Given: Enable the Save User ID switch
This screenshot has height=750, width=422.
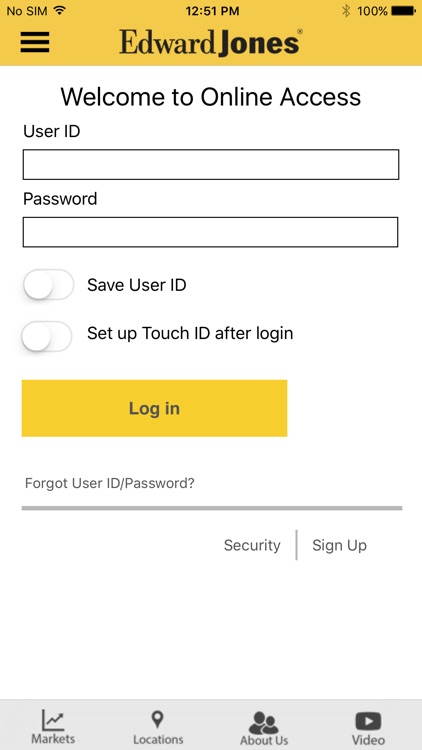Looking at the screenshot, I should [48, 285].
